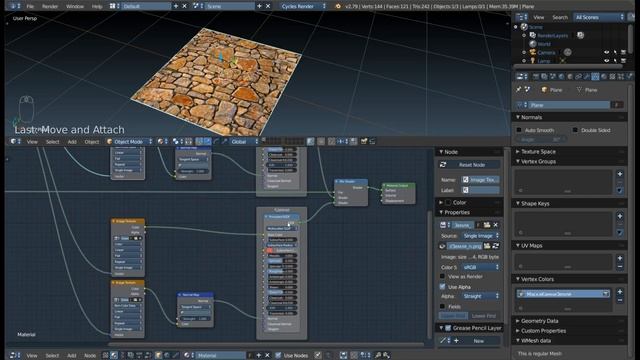Open the Particles properties tab
Image resolution: width=640 pixels, height=360 pixels.
coord(621,76)
